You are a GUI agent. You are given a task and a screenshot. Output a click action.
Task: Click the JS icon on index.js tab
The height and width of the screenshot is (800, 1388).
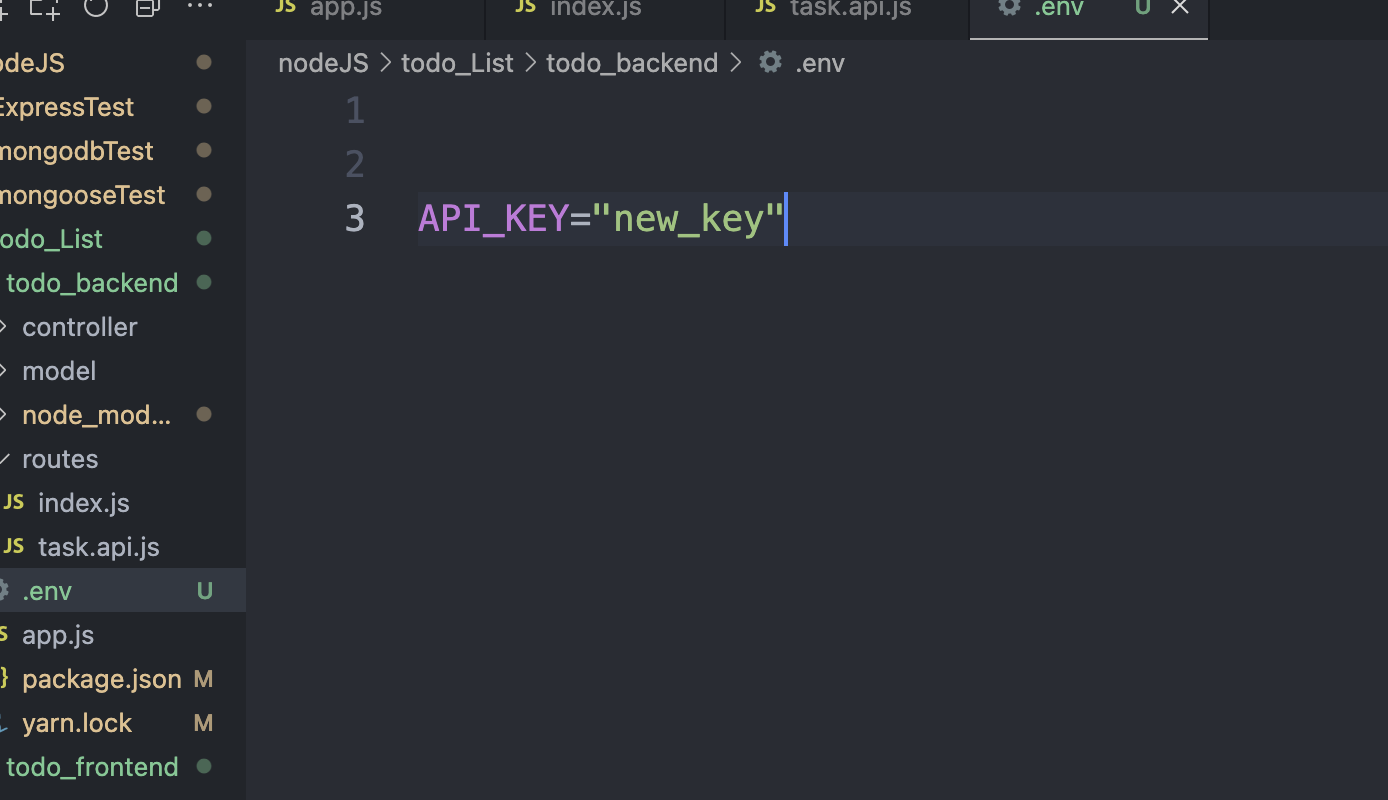point(525,7)
